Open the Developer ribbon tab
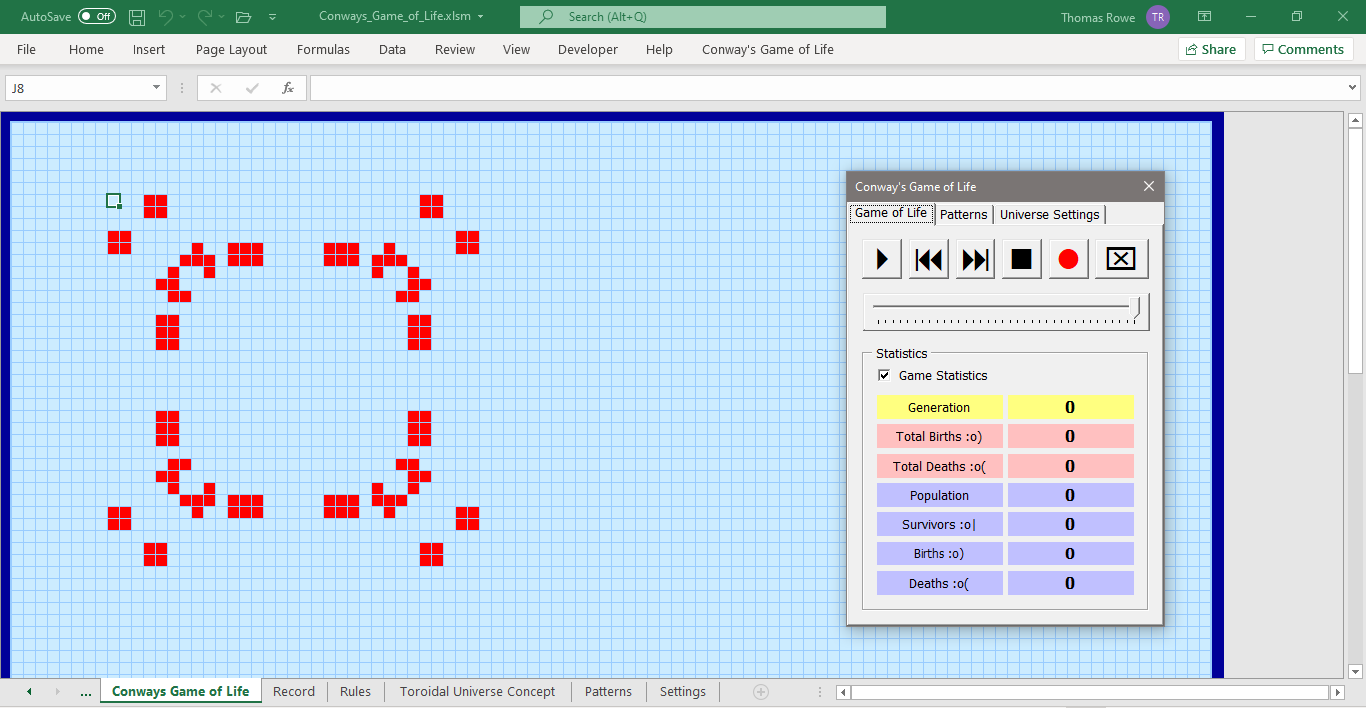Viewport: 1366px width, 708px height. tap(588, 49)
